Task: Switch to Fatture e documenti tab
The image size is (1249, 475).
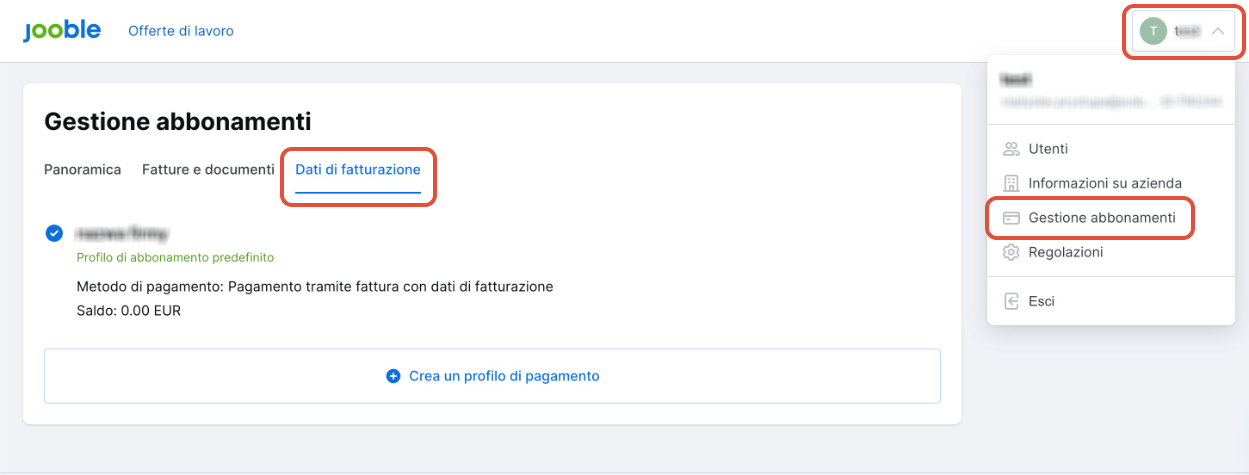Action: (208, 170)
